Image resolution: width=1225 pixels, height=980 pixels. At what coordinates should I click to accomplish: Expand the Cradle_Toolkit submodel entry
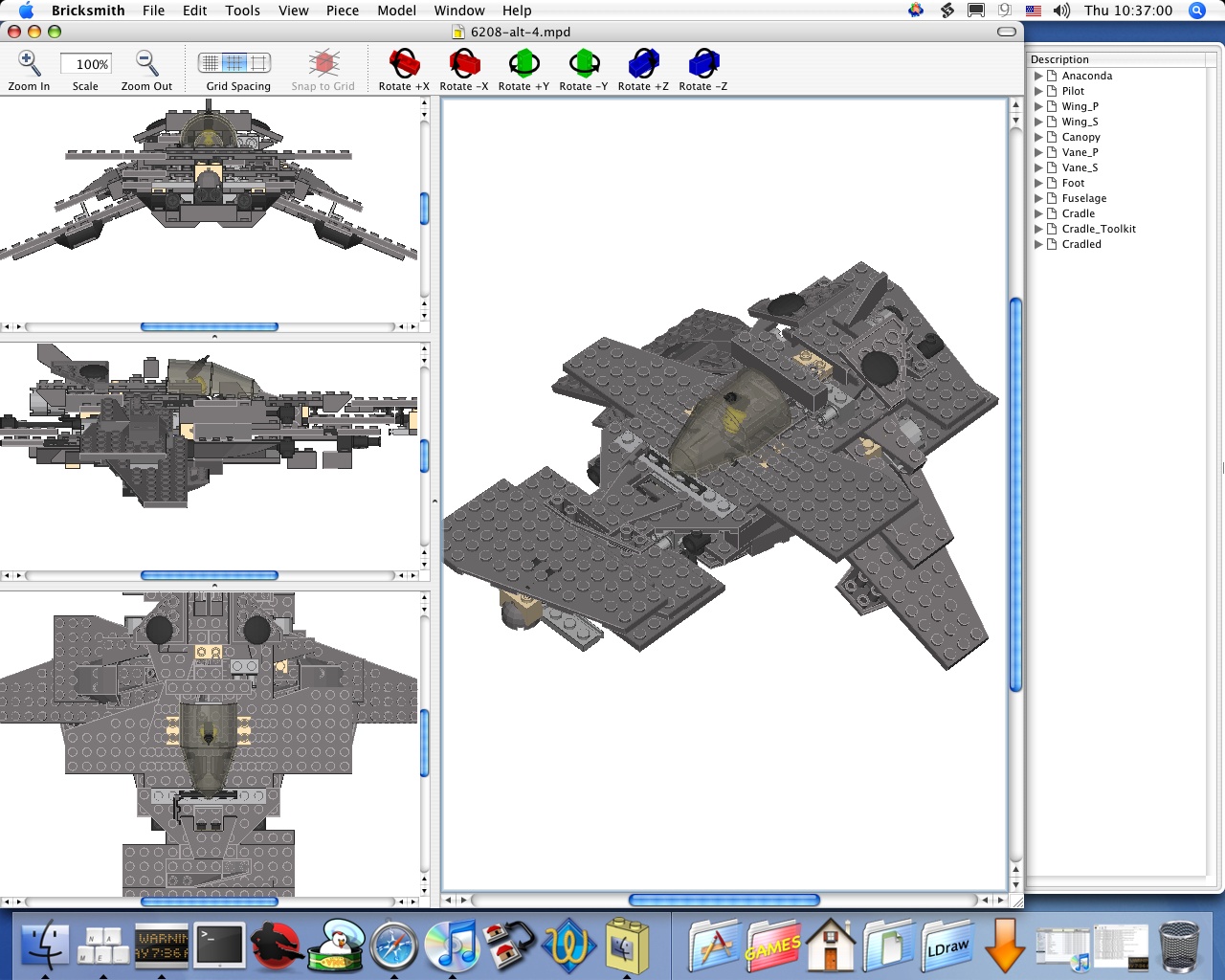click(1038, 229)
